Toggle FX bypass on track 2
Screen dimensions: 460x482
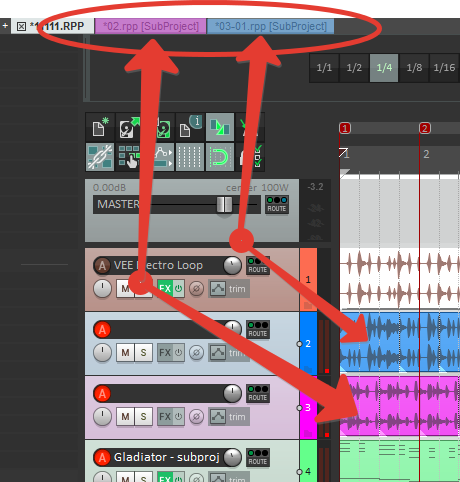click(179, 353)
